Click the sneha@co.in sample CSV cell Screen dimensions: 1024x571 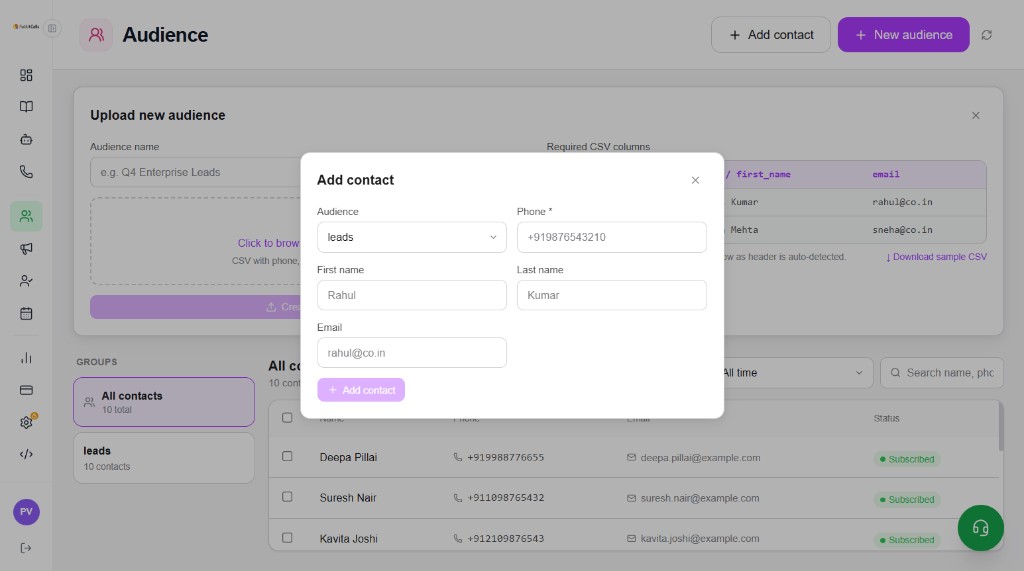point(903,230)
